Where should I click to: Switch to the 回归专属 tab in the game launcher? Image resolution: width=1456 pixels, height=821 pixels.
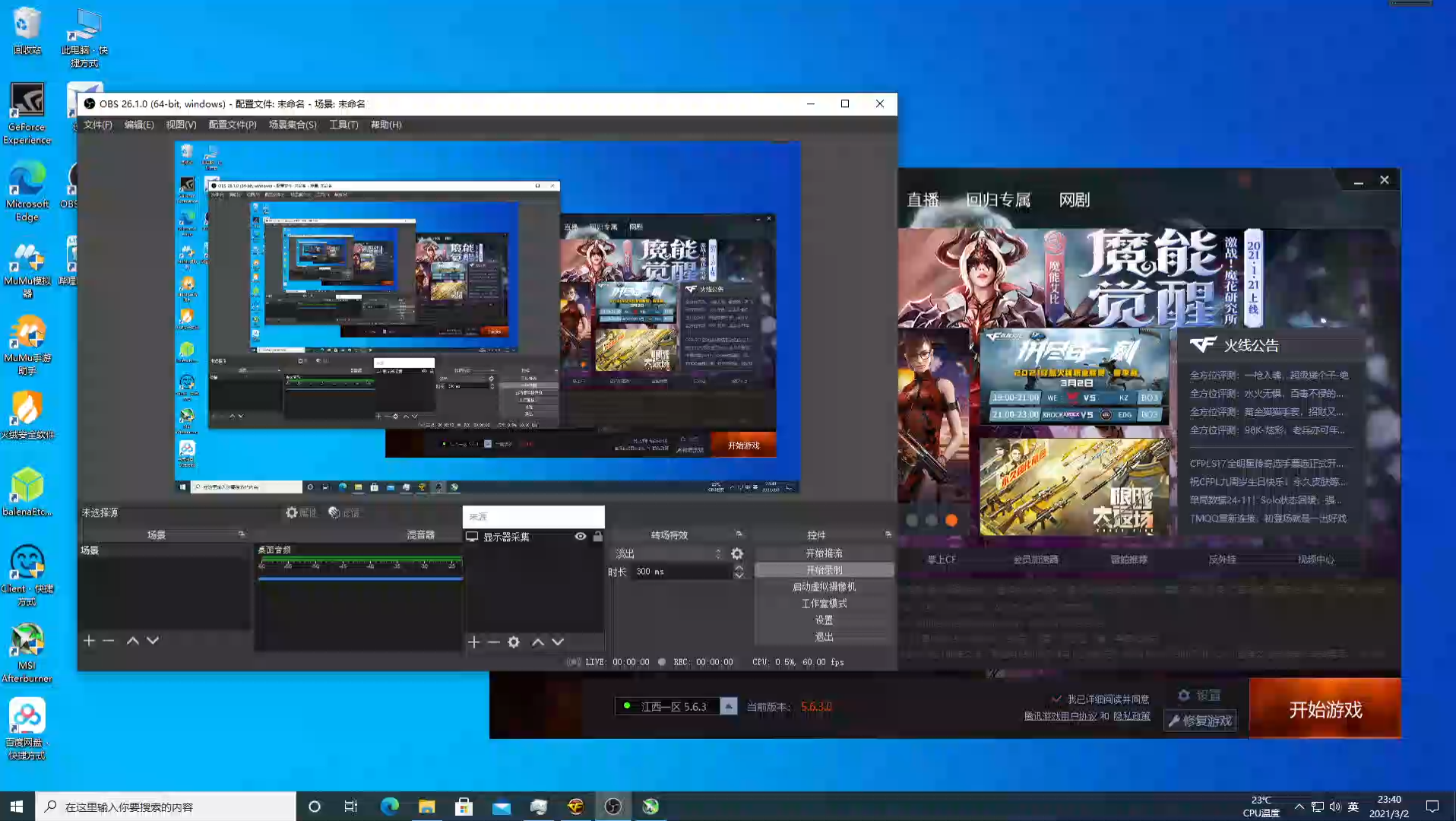point(999,200)
